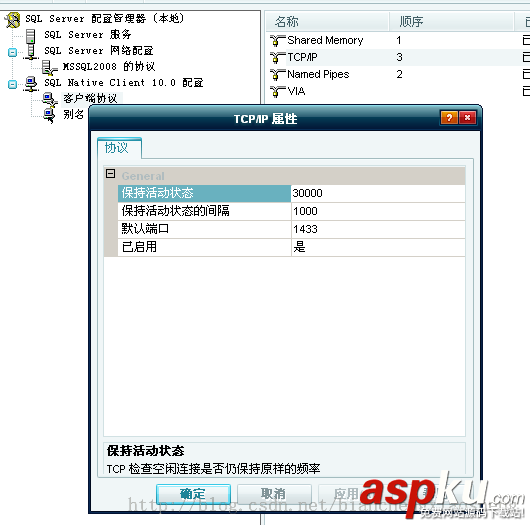530x525 pixels.
Task: Click the SQL Server 网络配置 icon
Action: click(x=31, y=52)
